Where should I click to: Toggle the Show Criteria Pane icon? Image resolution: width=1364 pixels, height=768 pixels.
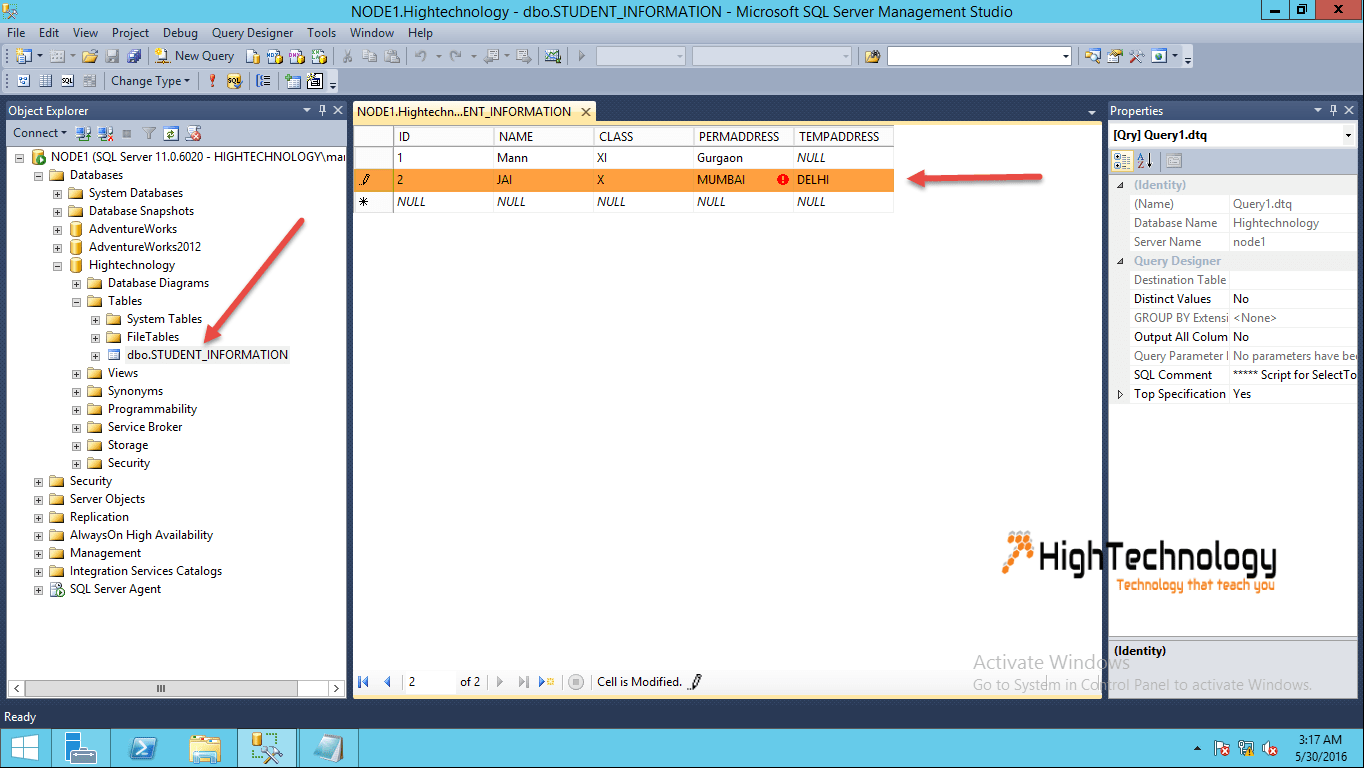(45, 81)
